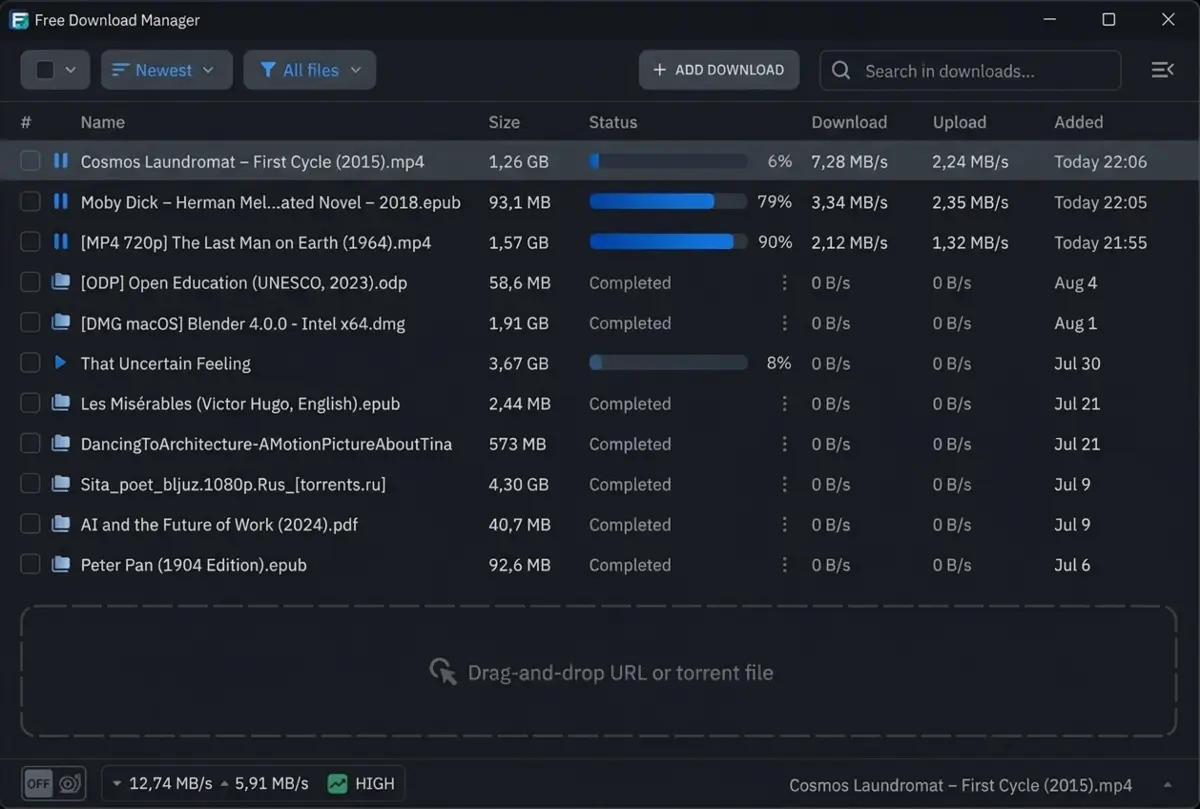Tick the checkbox for Peter Pan epub
Viewport: 1200px width, 809px height.
pos(31,565)
